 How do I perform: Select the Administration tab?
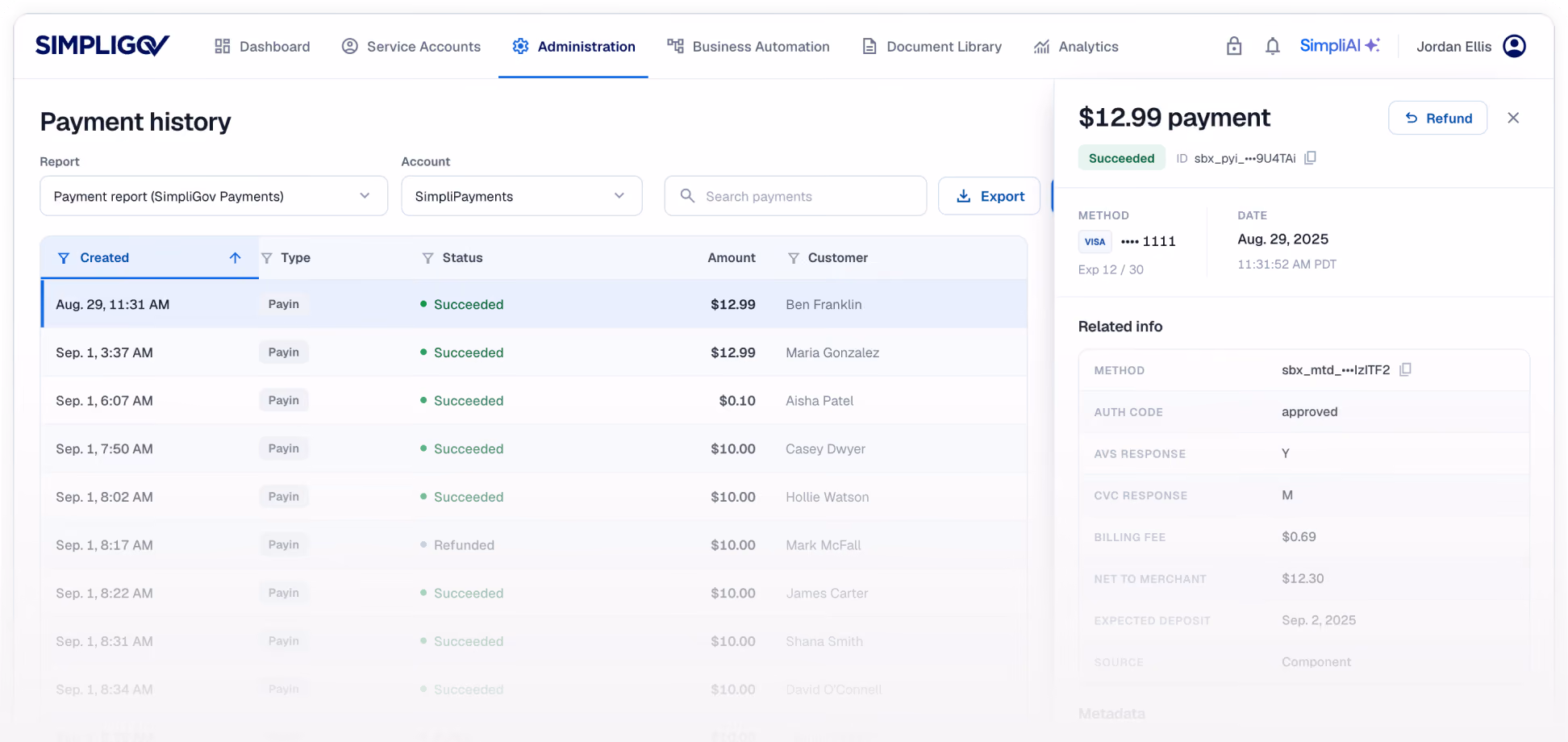click(x=573, y=47)
